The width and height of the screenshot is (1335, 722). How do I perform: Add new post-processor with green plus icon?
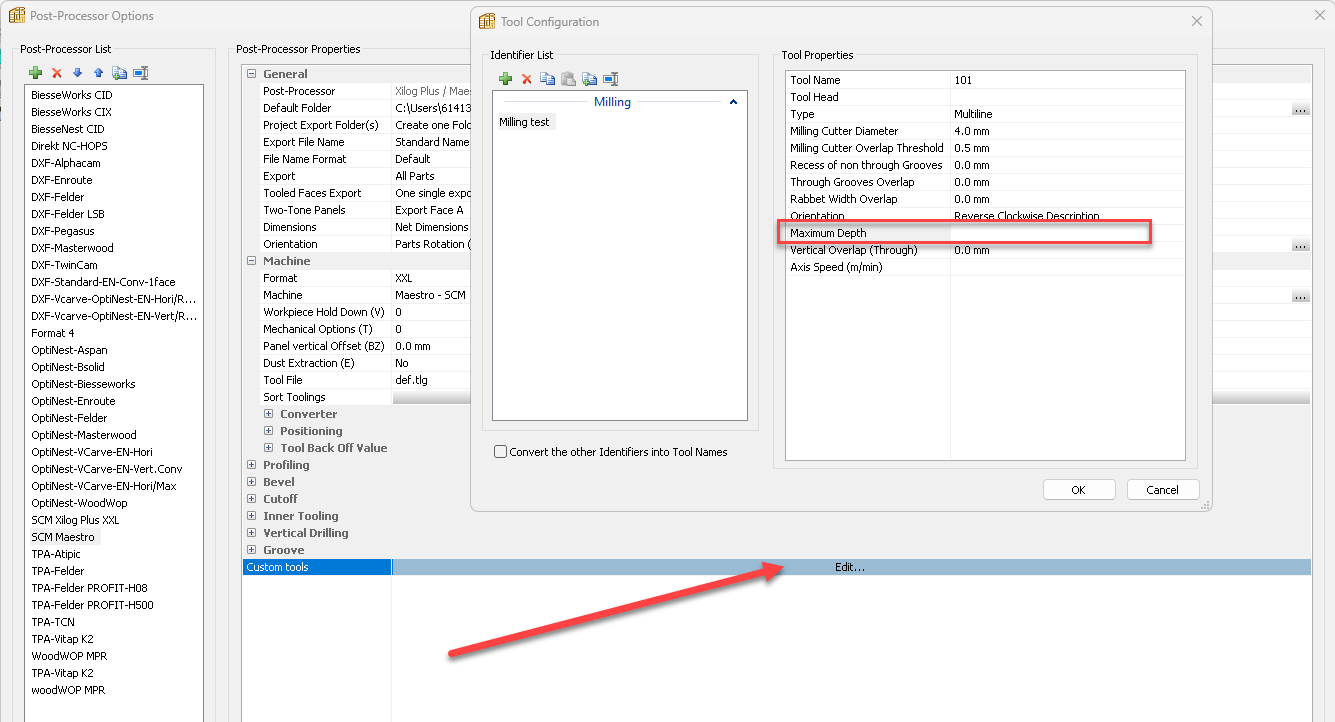click(x=35, y=72)
